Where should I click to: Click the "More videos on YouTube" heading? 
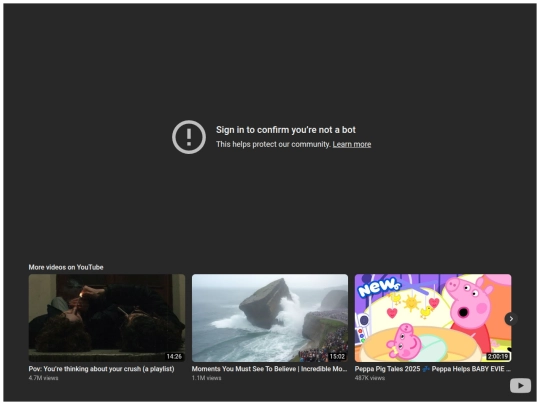[x=66, y=267]
